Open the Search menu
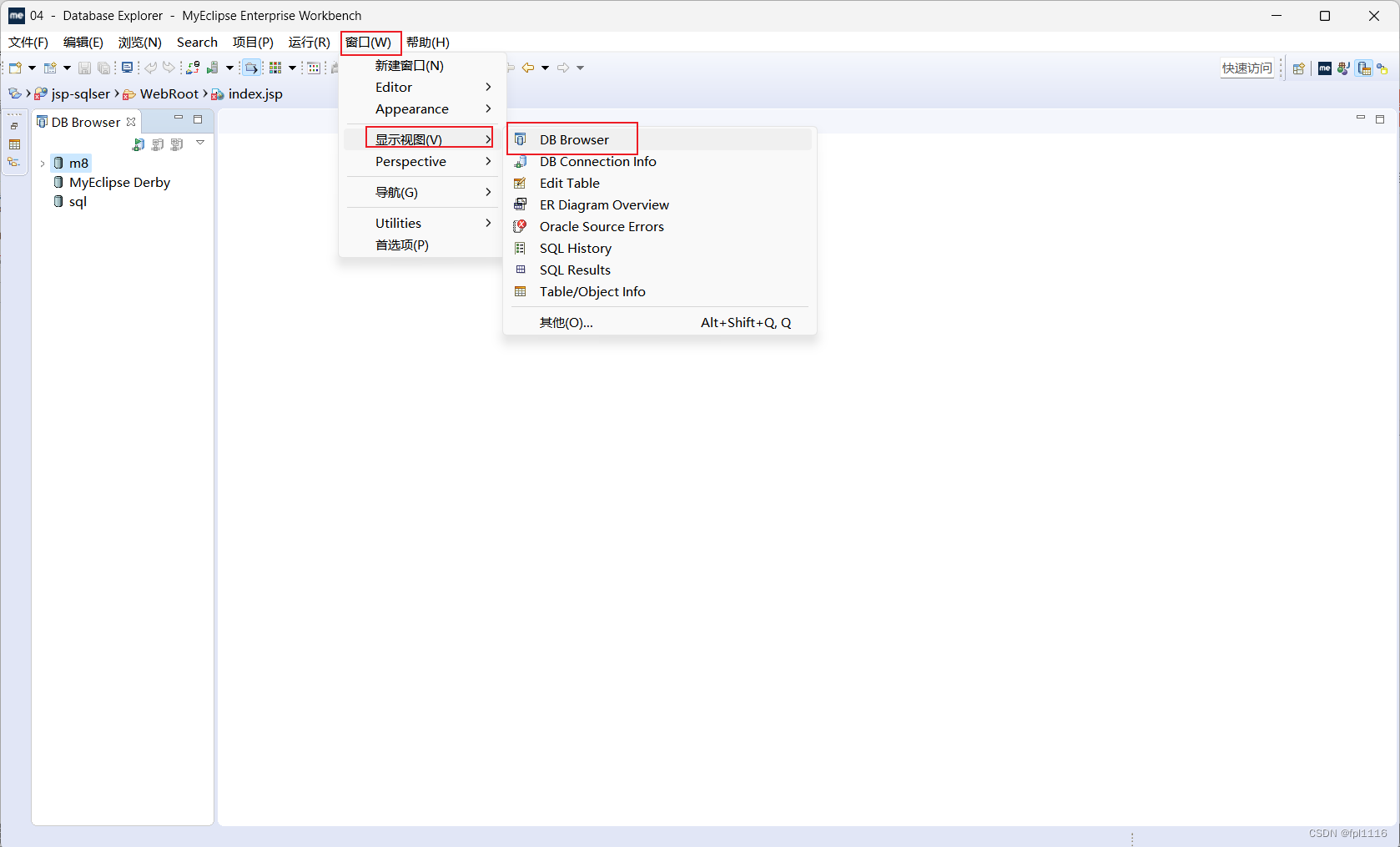 (x=197, y=43)
